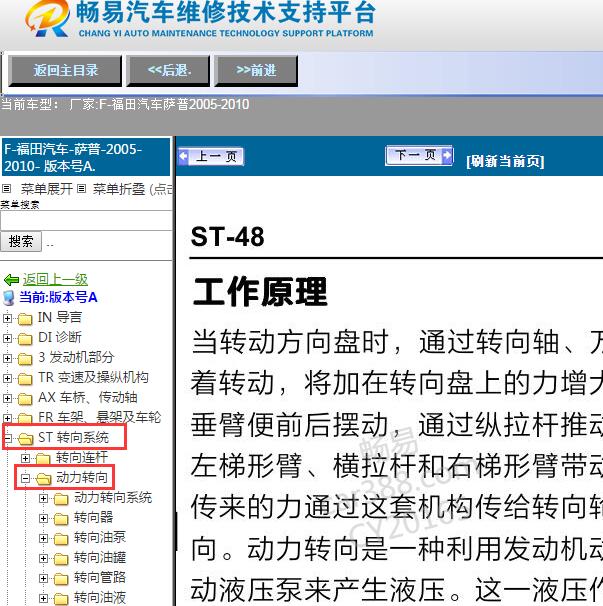603x606 pixels.
Task: Click folder icon of 转向连杆
Action: coord(43,459)
